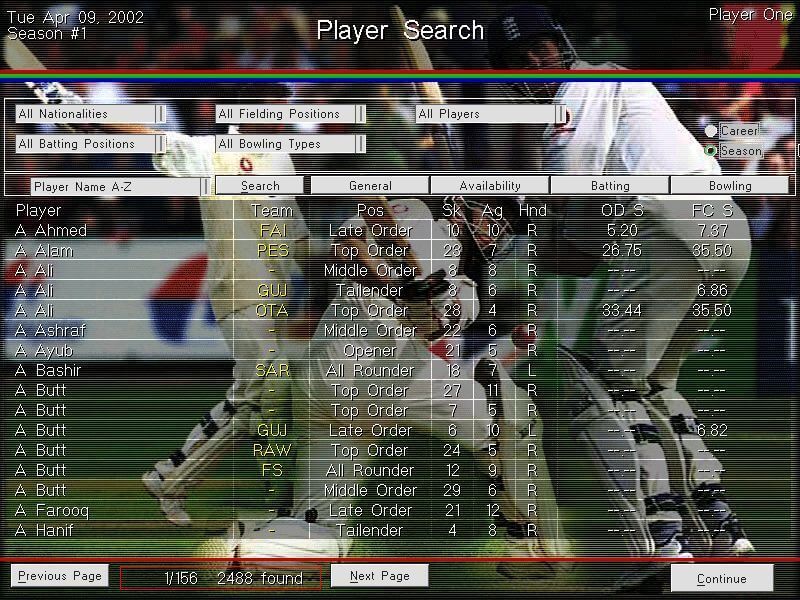Click the Opener position for A Ayub
The width and height of the screenshot is (800, 600).
click(x=370, y=351)
